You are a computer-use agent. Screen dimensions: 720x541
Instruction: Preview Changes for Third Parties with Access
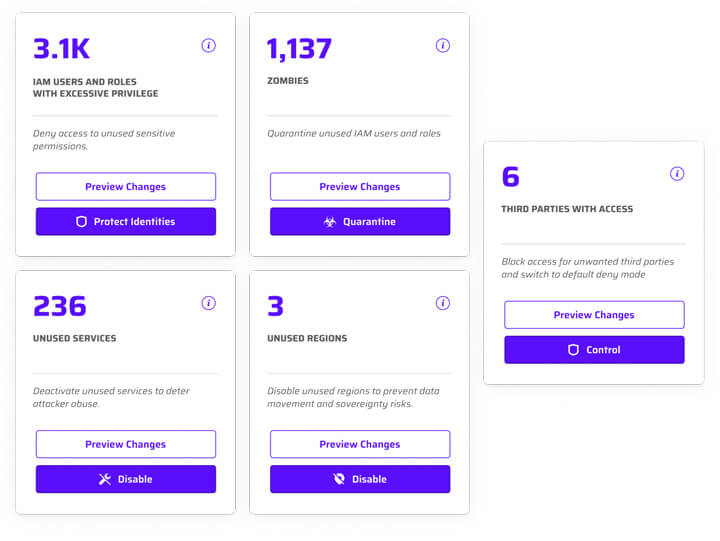click(594, 315)
